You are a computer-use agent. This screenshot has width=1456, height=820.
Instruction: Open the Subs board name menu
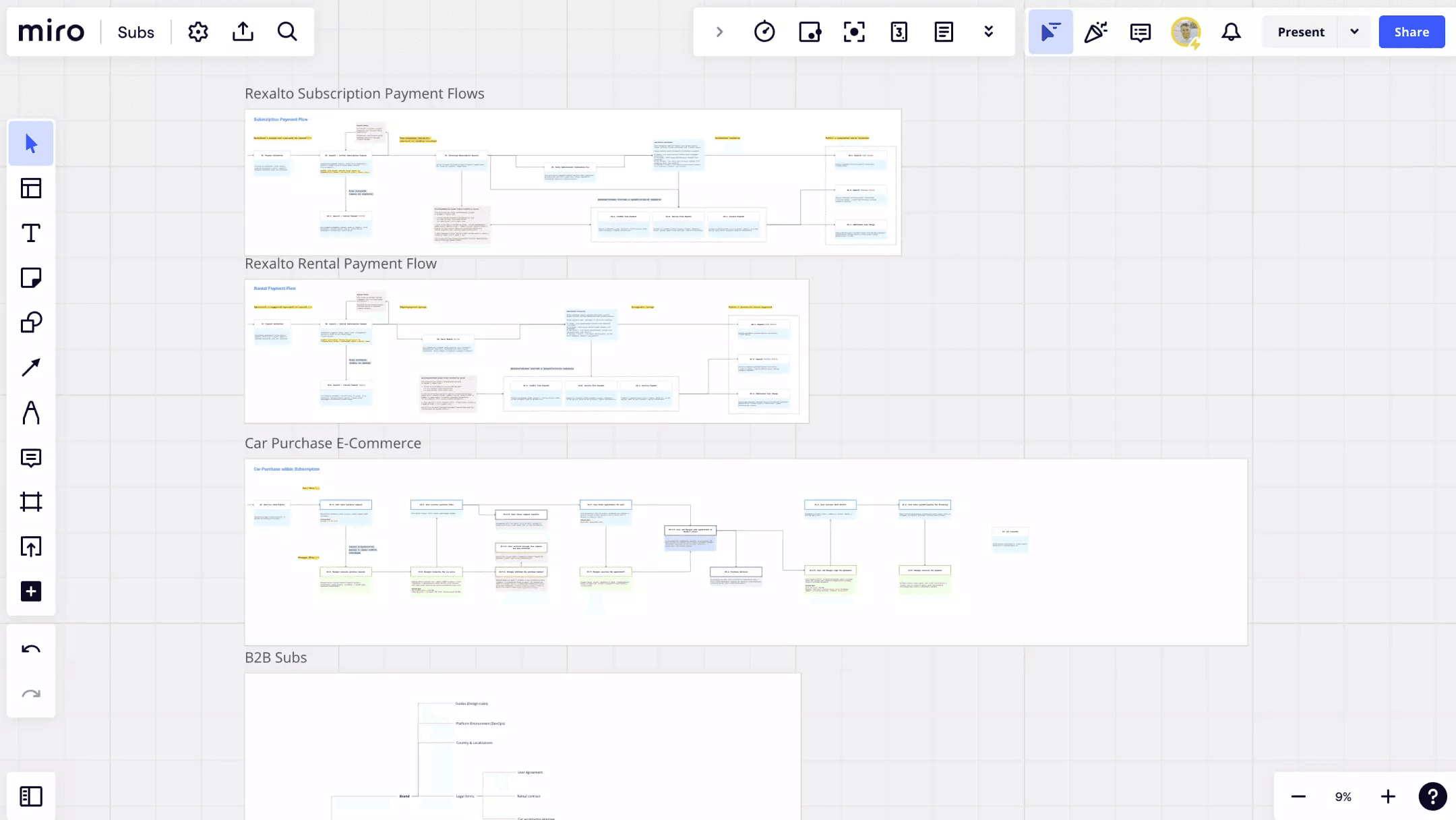[135, 32]
